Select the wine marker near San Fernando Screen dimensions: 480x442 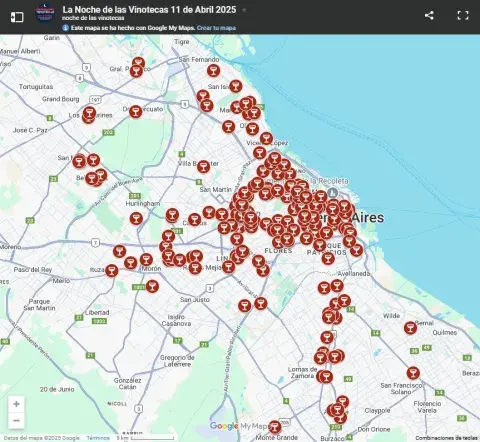(x=213, y=71)
